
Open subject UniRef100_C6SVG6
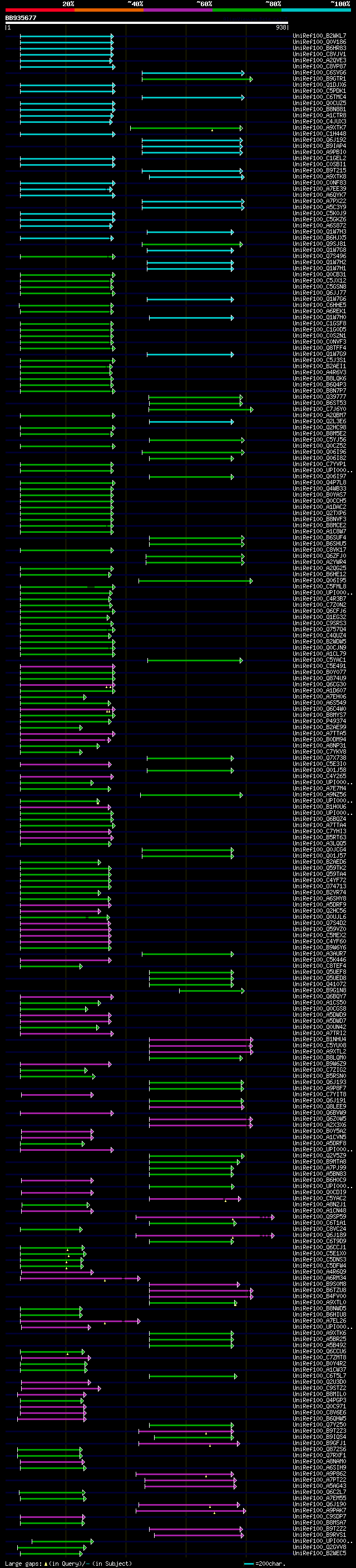coord(319,72)
